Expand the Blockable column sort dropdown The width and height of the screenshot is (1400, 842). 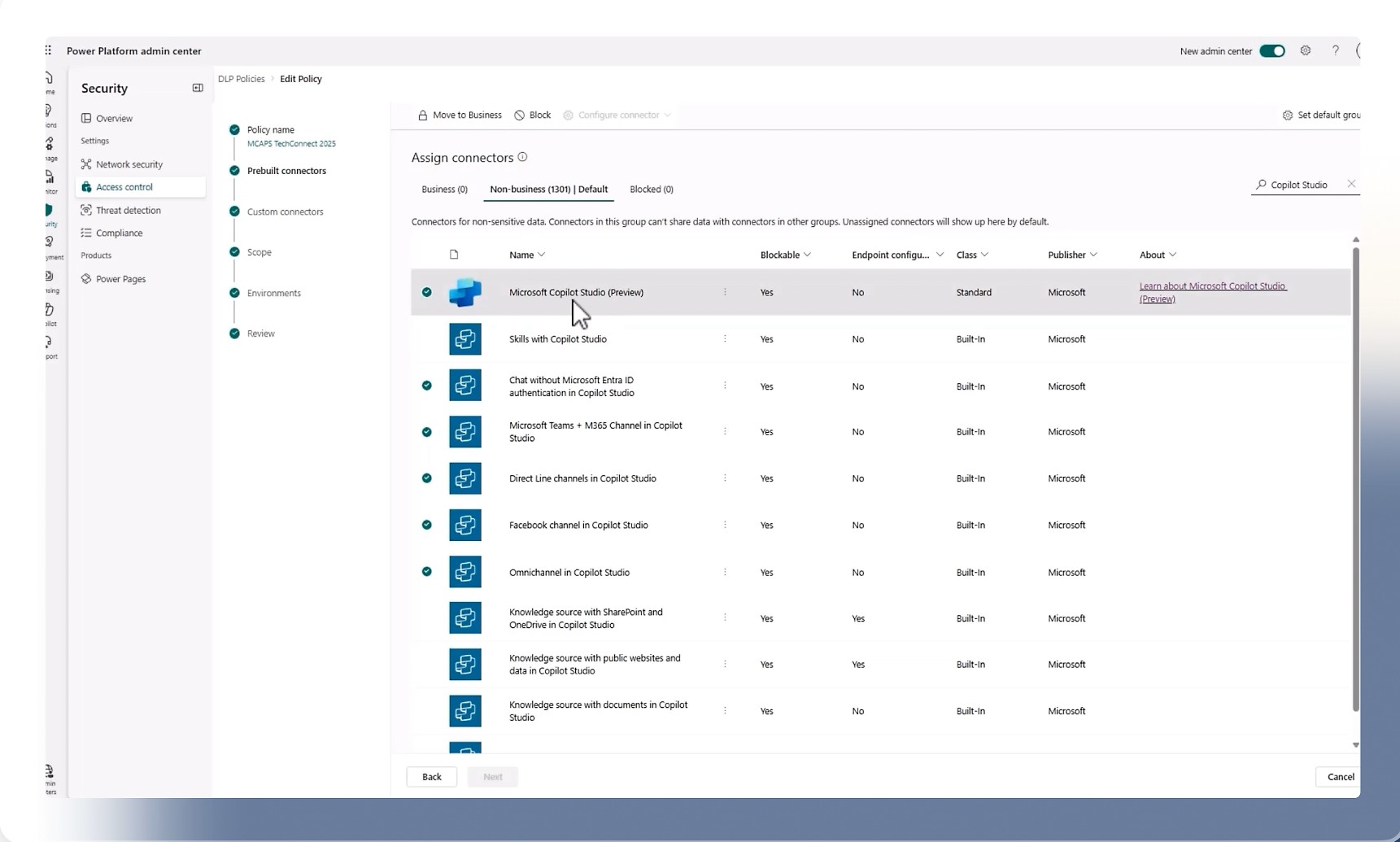[x=807, y=255]
